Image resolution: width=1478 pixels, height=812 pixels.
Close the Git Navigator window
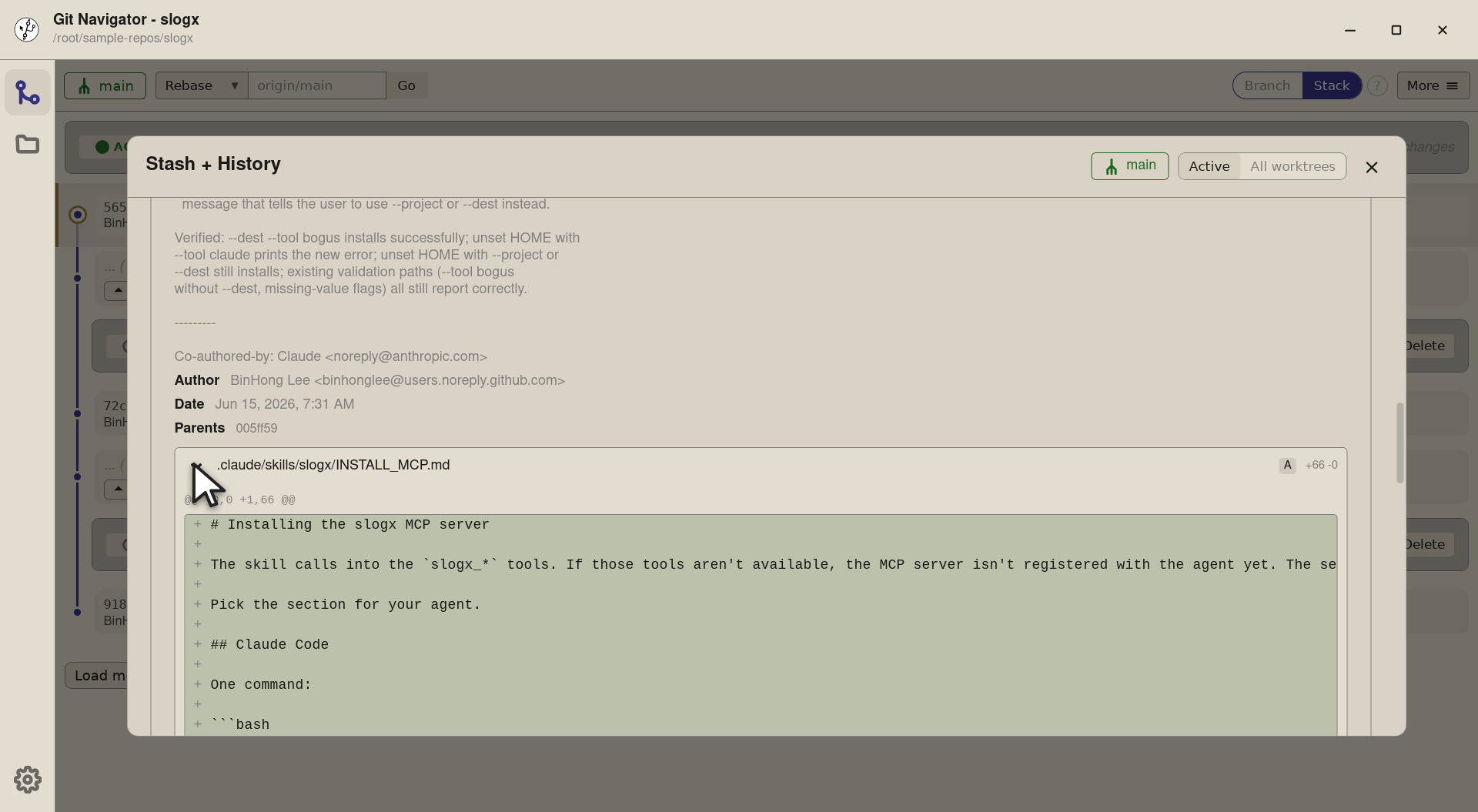pos(1442,30)
